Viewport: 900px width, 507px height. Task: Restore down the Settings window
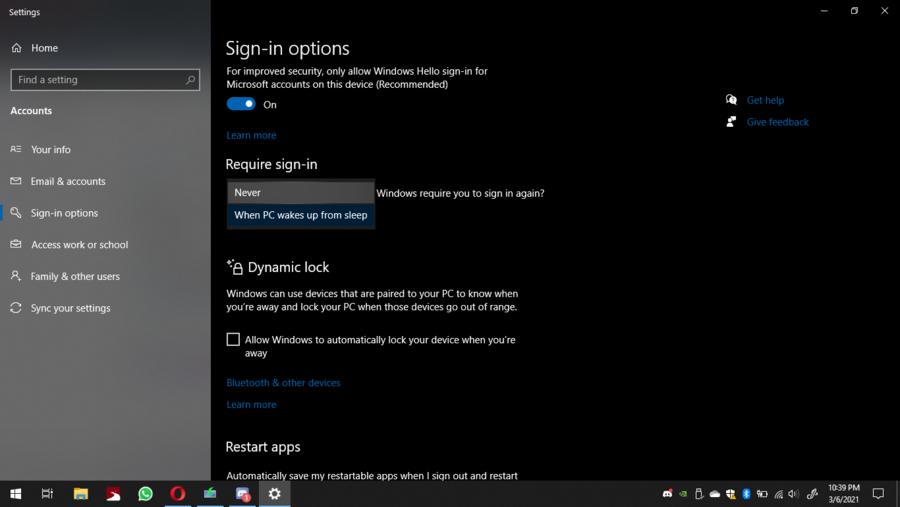tap(854, 11)
